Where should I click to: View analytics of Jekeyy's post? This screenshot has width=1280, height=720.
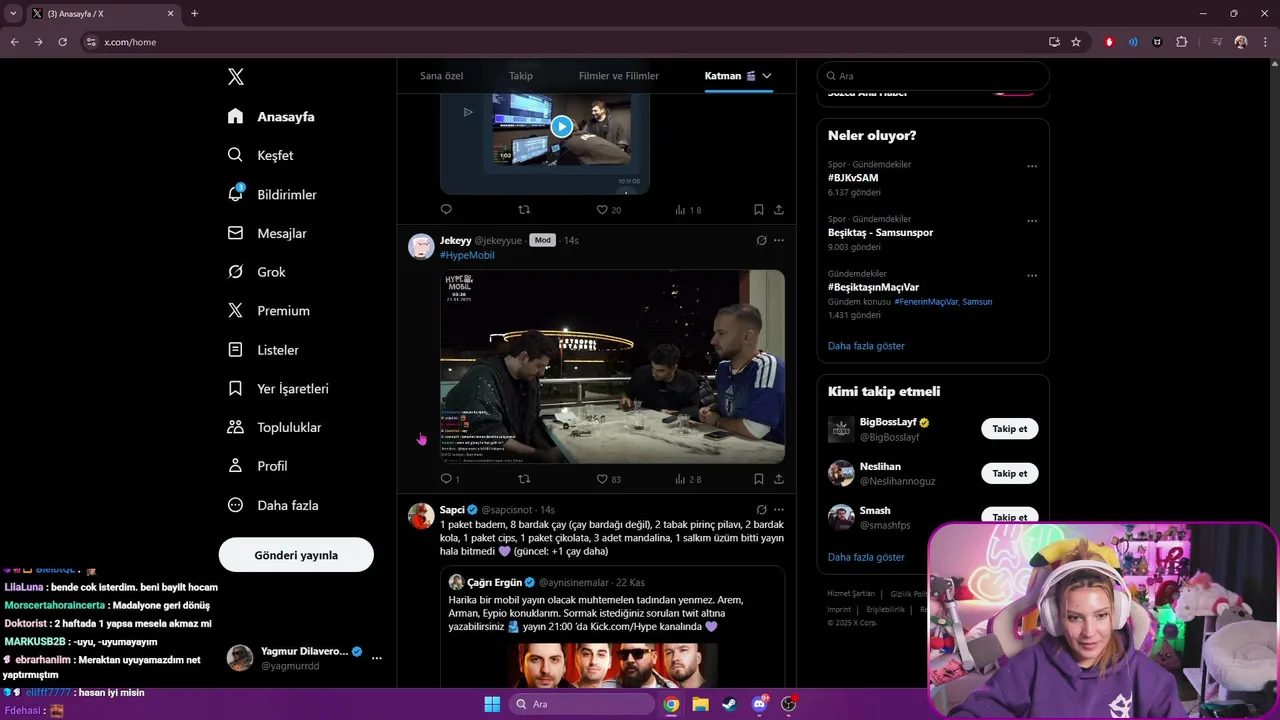point(688,479)
